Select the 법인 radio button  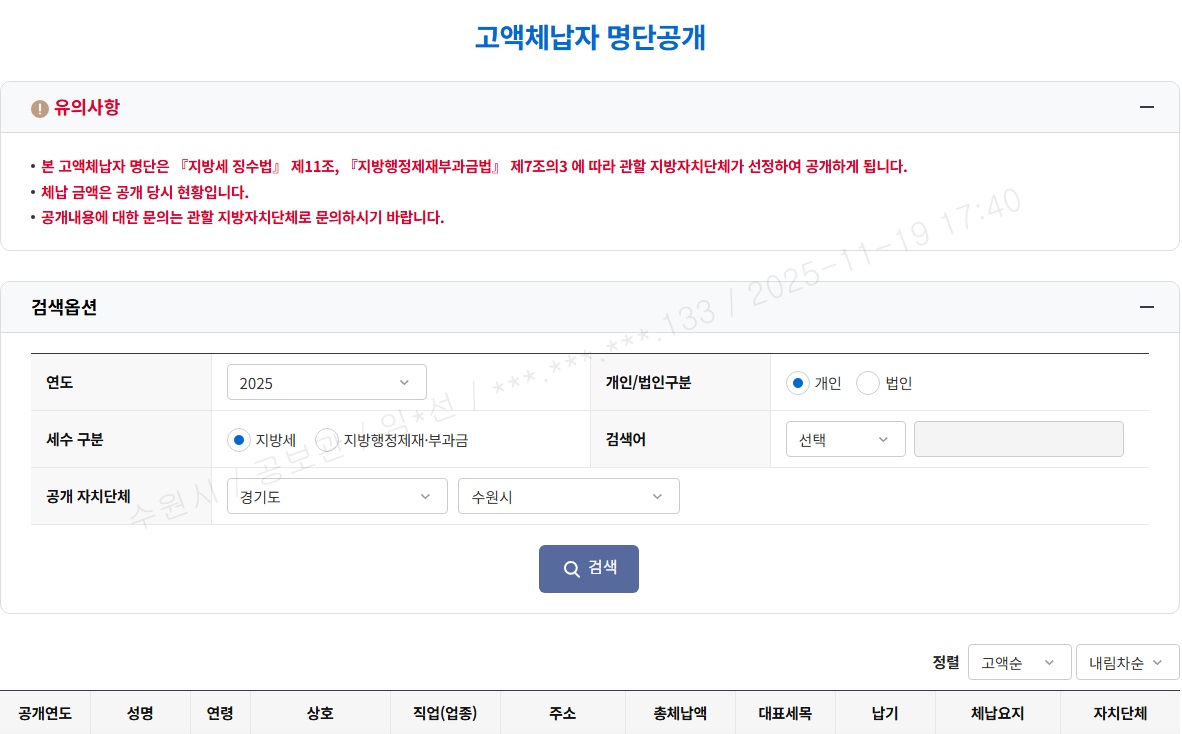pos(868,383)
